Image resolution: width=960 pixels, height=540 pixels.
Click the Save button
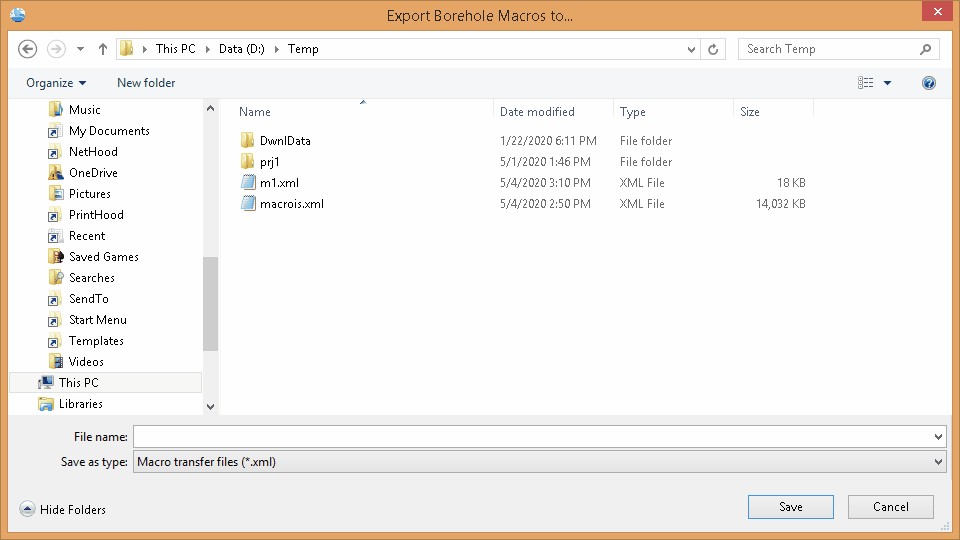790,507
